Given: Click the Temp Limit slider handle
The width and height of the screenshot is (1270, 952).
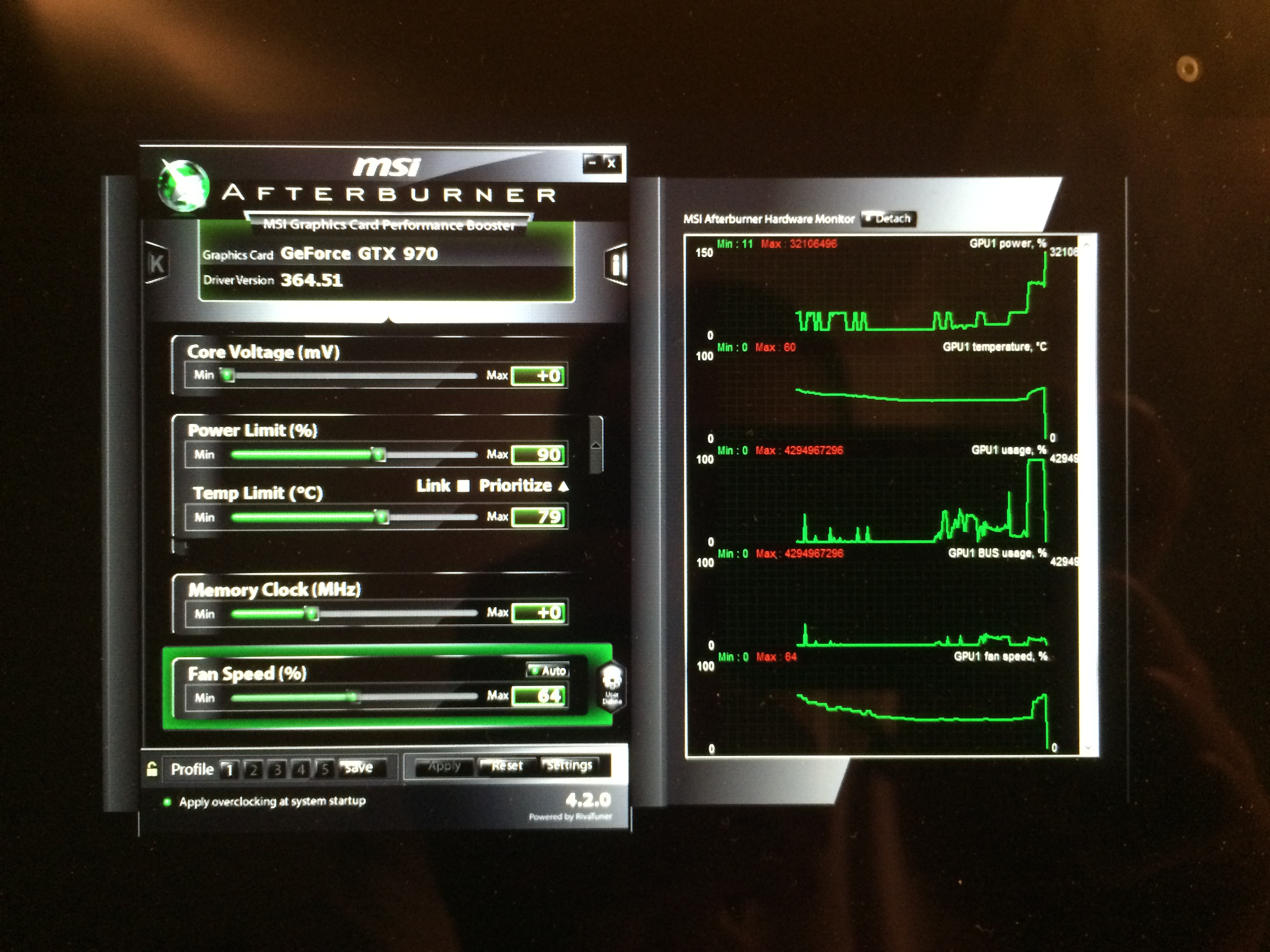Looking at the screenshot, I should pos(382,517).
